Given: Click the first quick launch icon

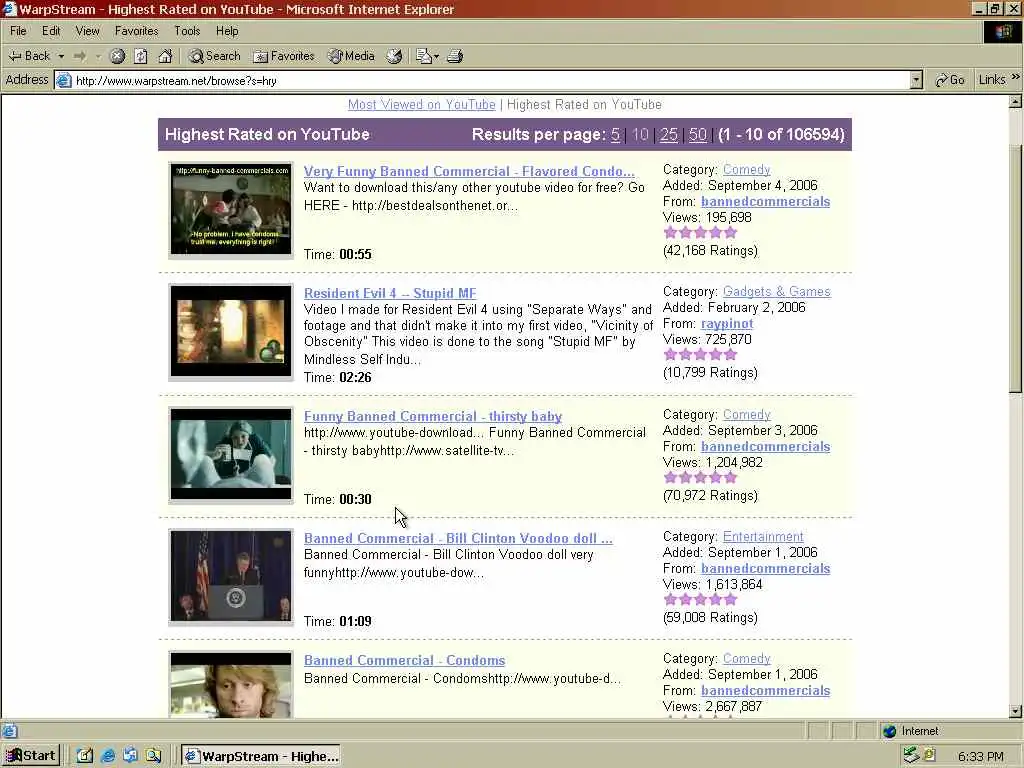Looking at the screenshot, I should pyautogui.click(x=85, y=756).
